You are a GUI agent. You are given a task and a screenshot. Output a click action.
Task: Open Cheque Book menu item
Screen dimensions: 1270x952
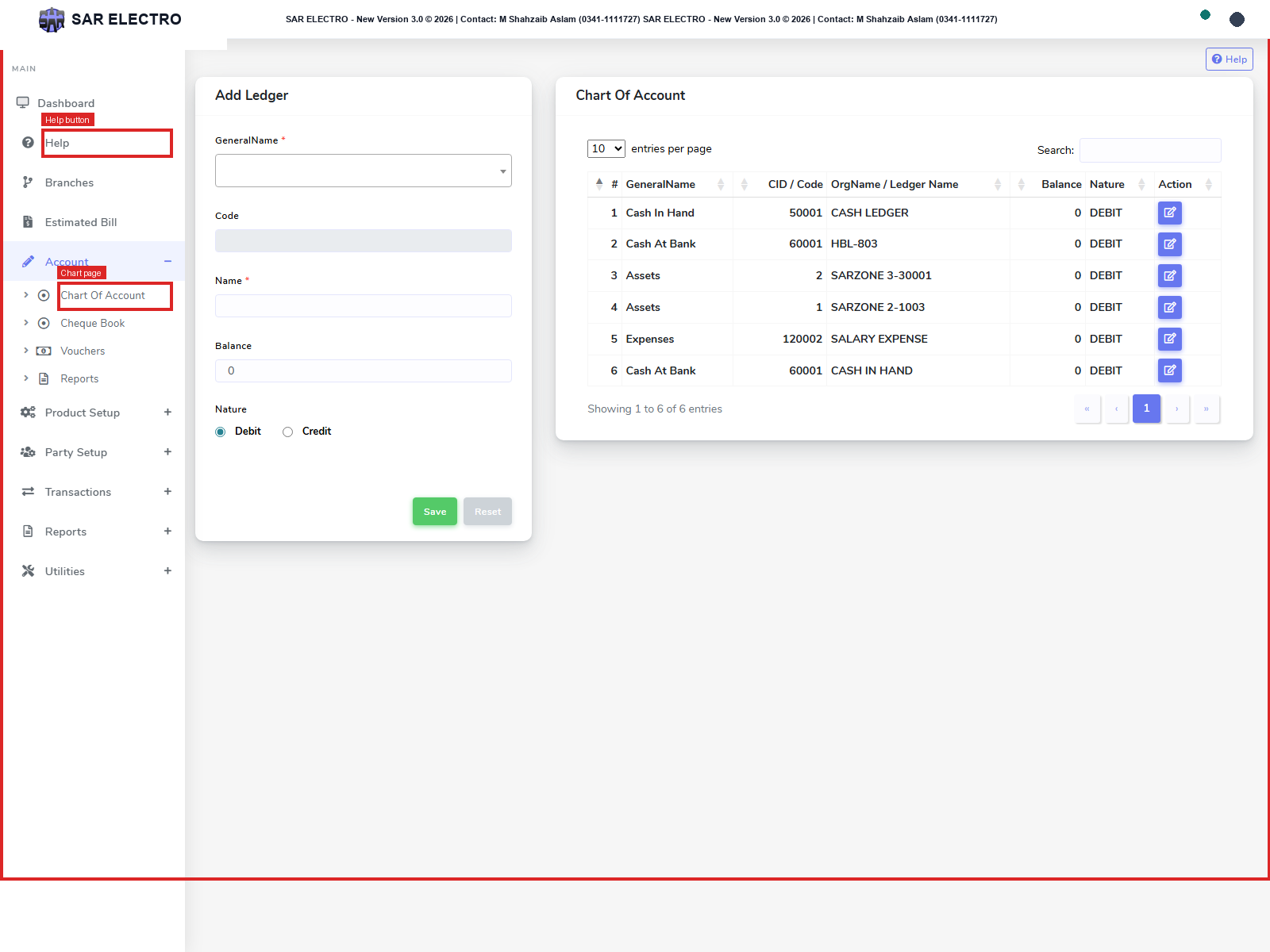(92, 323)
